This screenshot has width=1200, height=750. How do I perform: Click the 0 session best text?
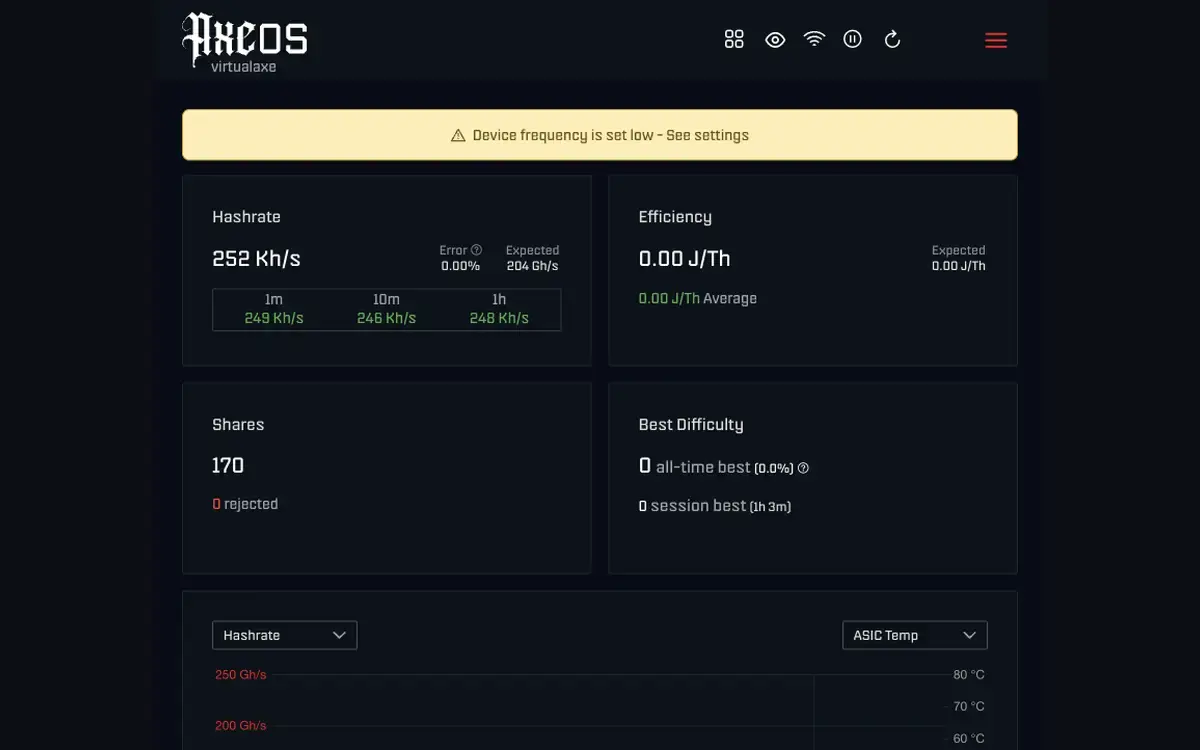(x=715, y=506)
